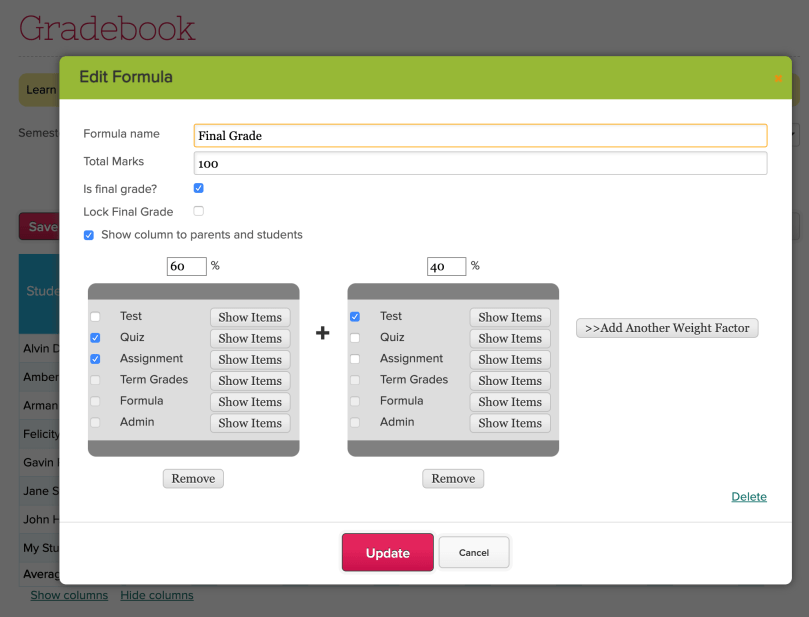Check Test in the 60% weight group
The width and height of the screenshot is (809, 617).
point(95,317)
